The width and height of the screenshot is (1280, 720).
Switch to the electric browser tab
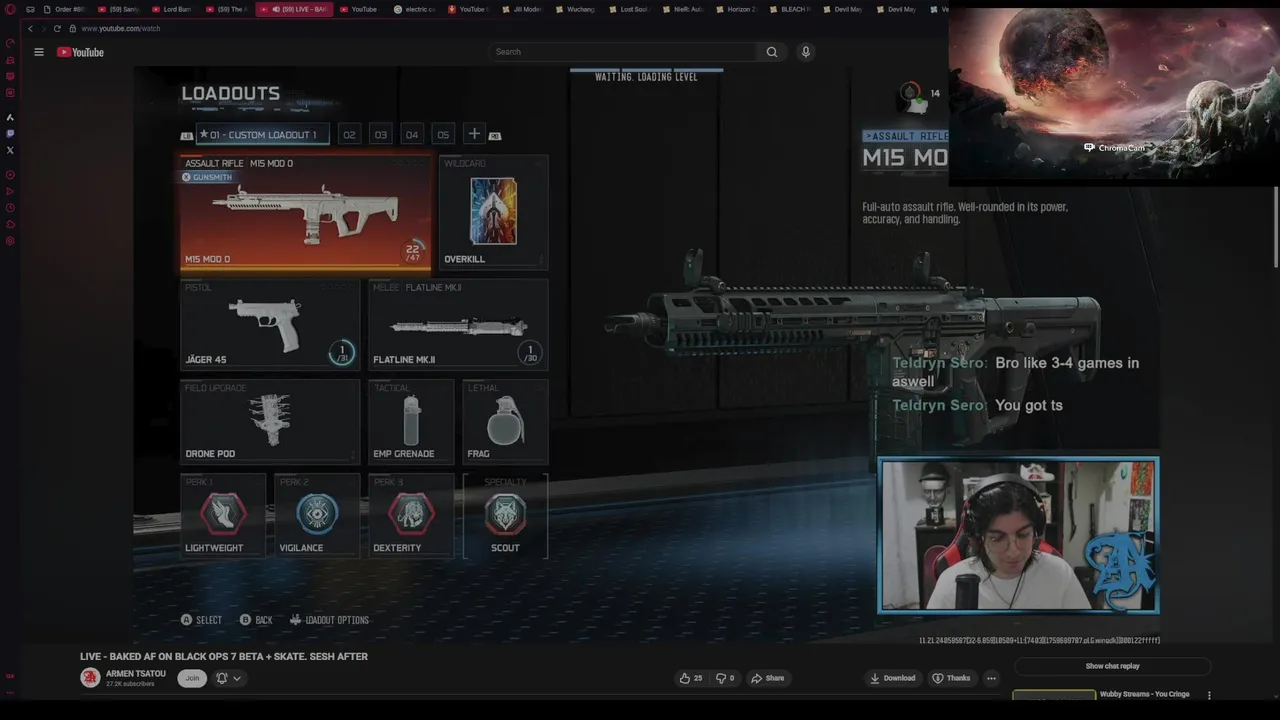click(x=414, y=9)
